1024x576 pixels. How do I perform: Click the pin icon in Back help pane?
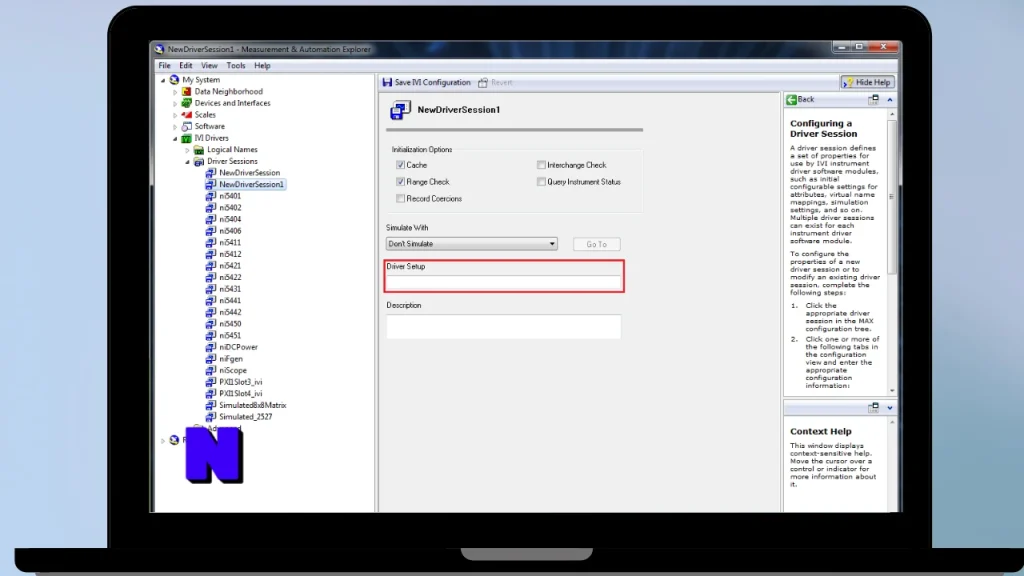[x=873, y=99]
